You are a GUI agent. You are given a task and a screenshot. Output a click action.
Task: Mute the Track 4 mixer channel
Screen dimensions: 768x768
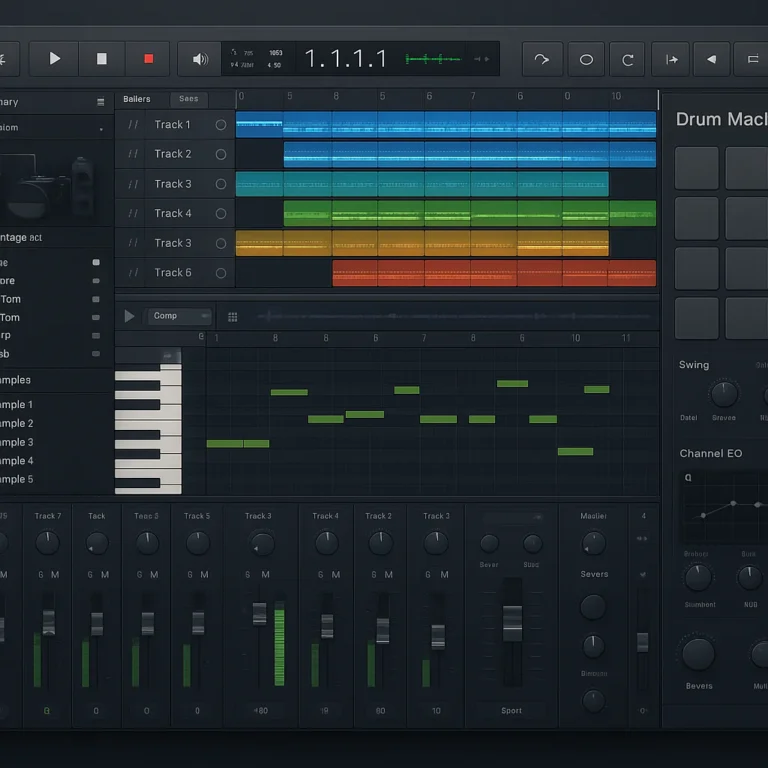[336, 575]
